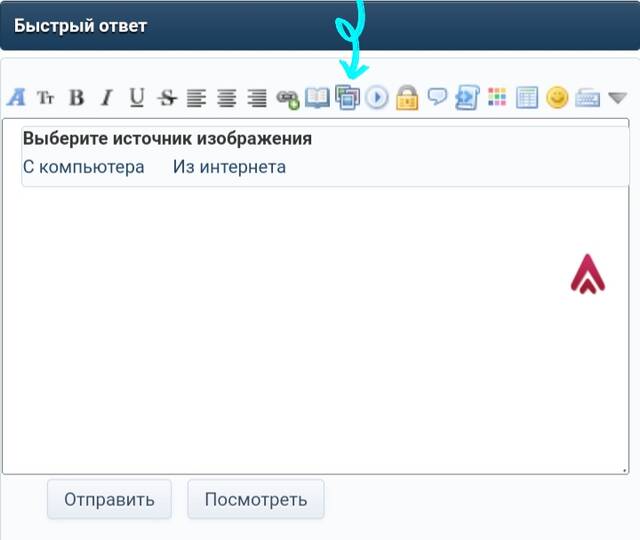The height and width of the screenshot is (540, 640).
Task: Open the font family picker icon
Action: (16, 98)
